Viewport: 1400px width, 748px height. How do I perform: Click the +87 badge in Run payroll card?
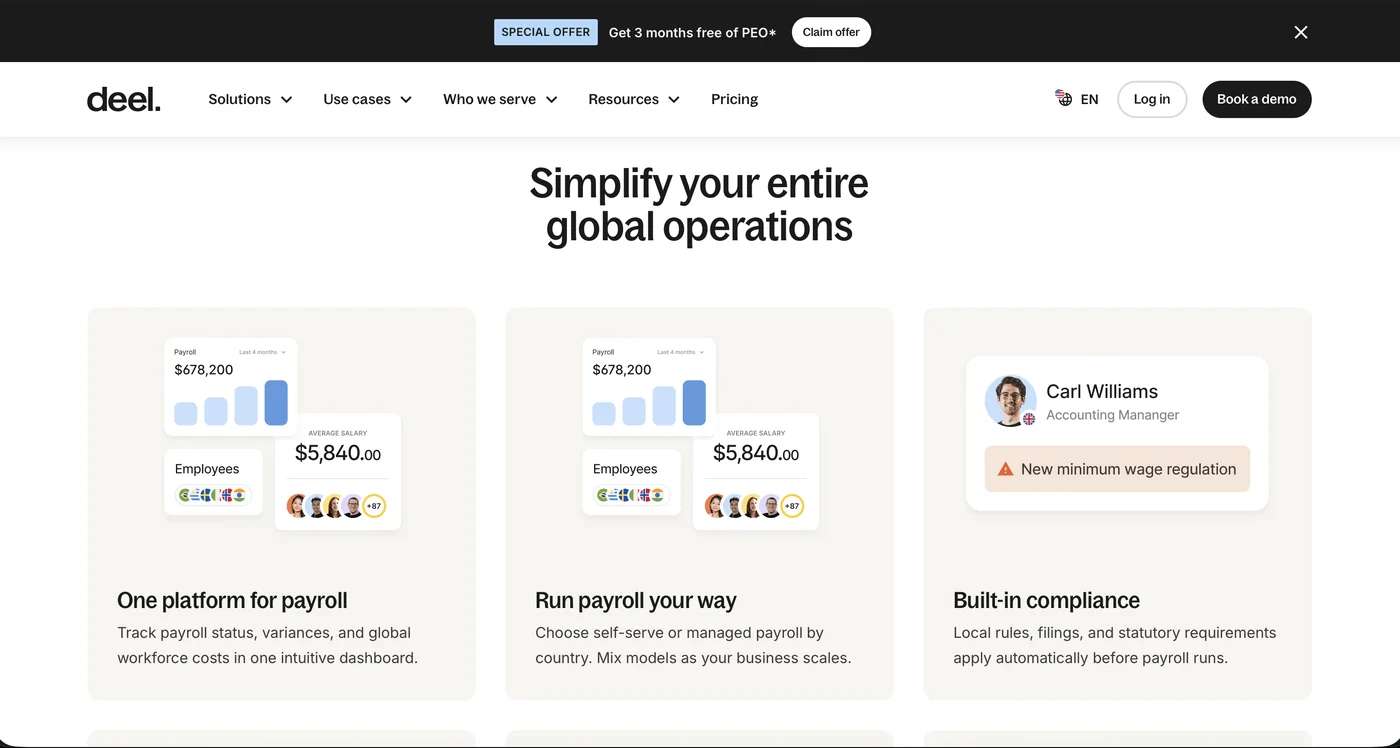click(x=792, y=506)
